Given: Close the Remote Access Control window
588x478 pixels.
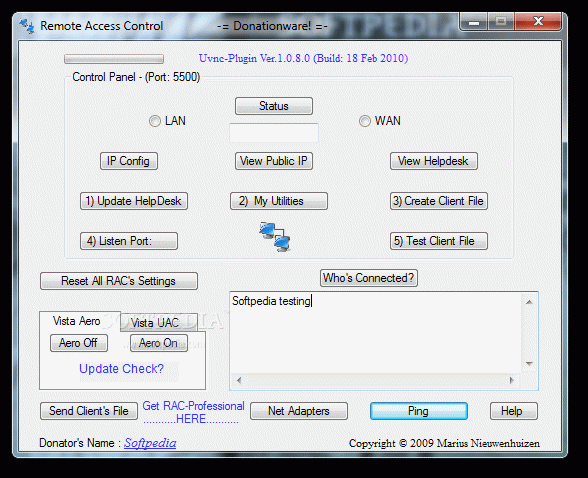Looking at the screenshot, I should coord(538,22).
